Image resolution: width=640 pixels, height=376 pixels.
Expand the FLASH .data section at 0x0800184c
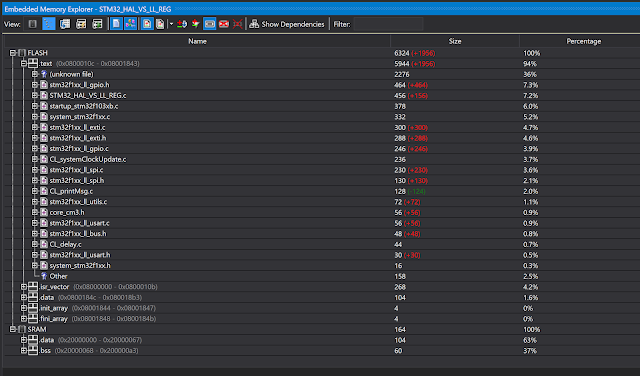(24, 297)
